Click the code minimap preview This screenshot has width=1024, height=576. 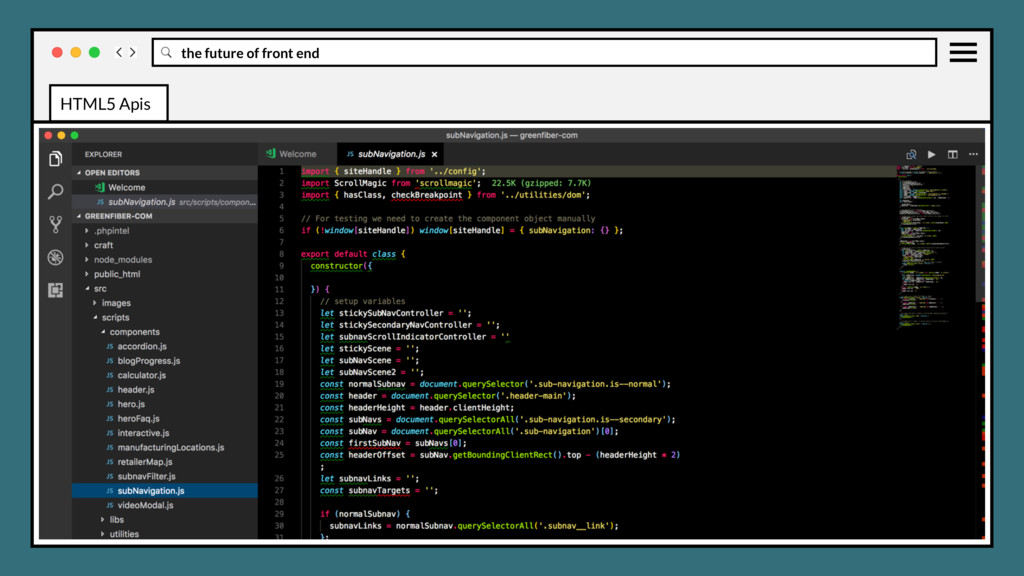pos(937,240)
